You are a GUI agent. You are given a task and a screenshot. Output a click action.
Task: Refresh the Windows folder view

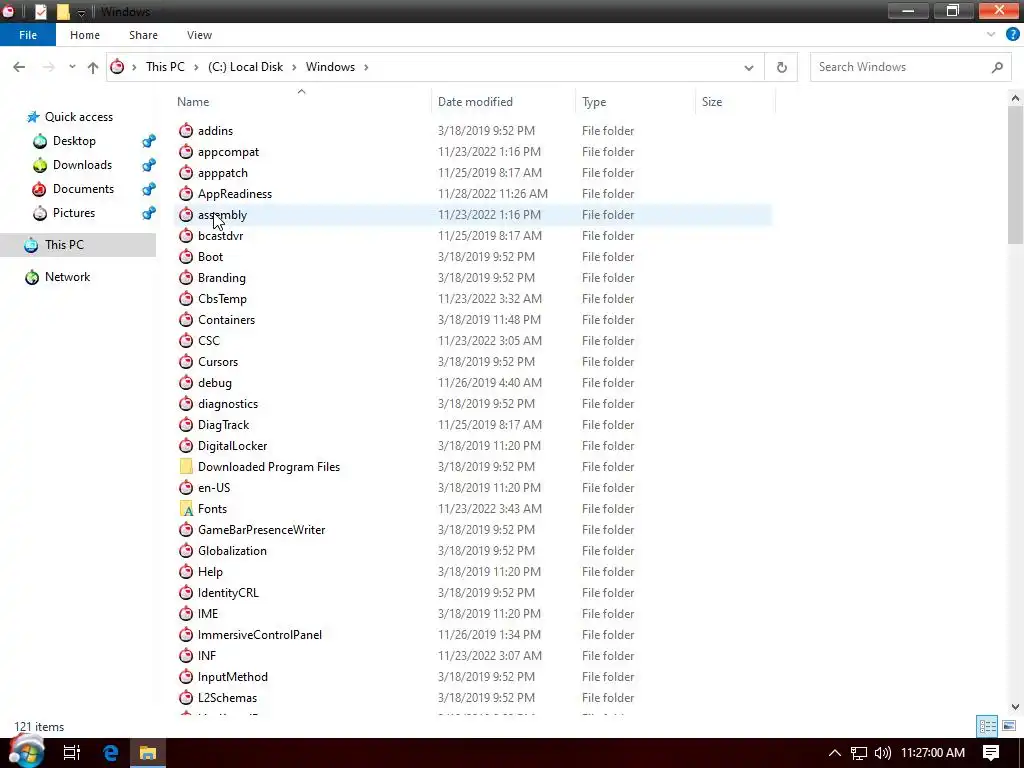point(781,67)
